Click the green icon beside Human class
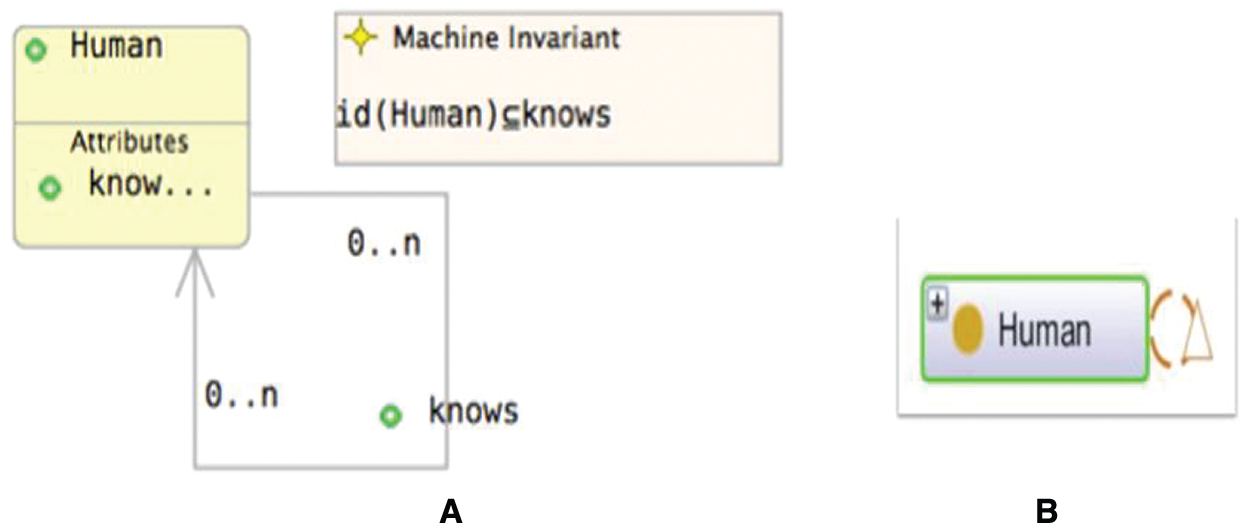 36,50
